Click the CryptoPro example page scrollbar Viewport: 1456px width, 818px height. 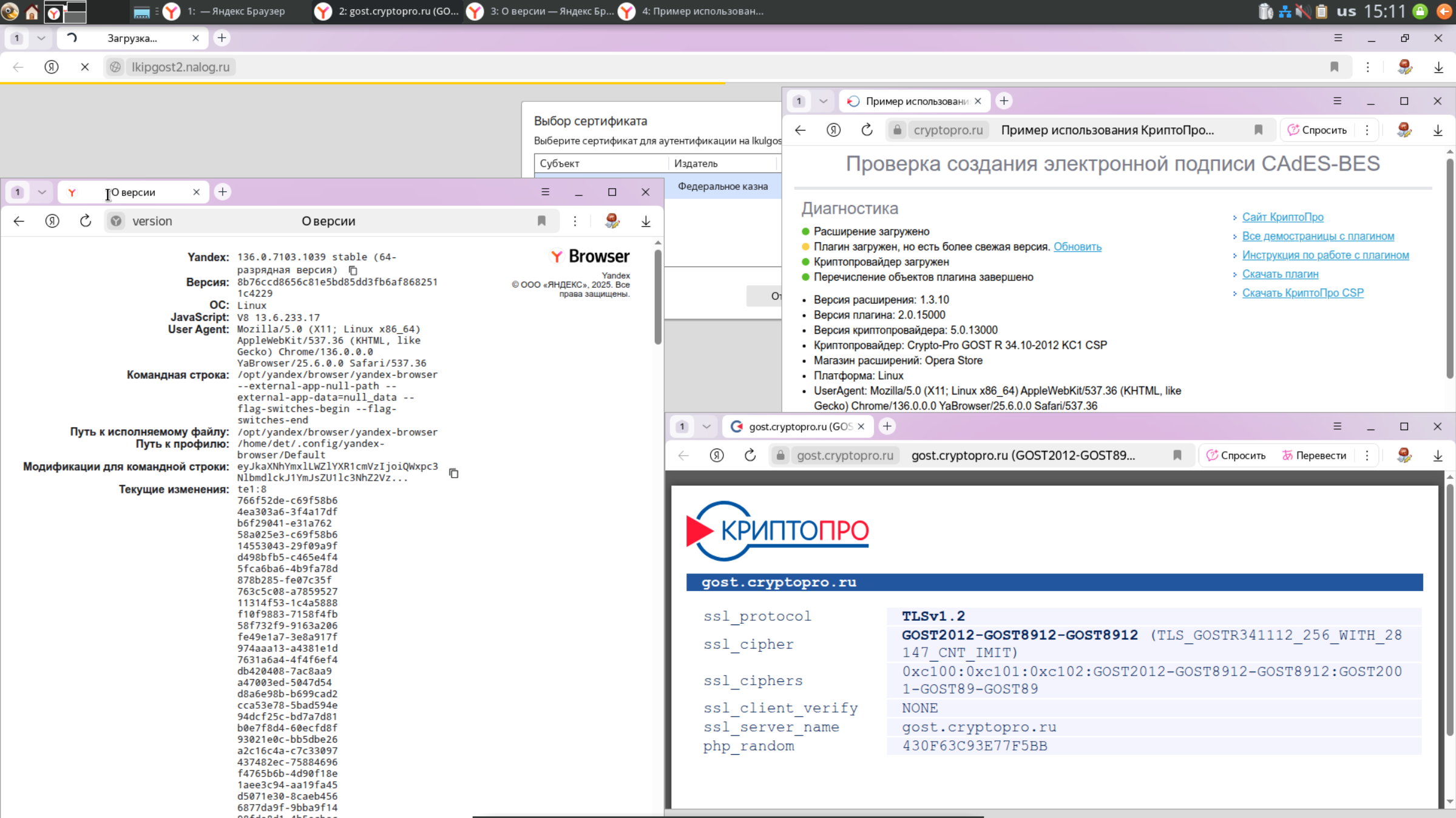tap(1450, 267)
